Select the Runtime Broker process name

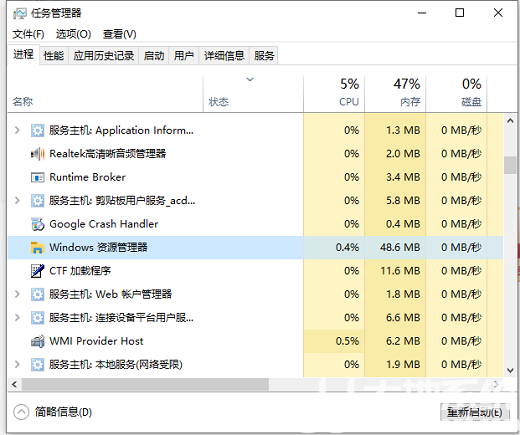tap(87, 177)
